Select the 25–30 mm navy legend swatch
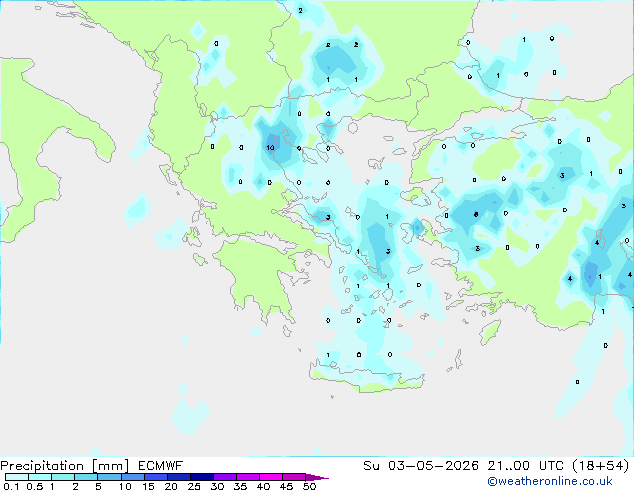Screen dimensions: 634x490 (201, 477)
